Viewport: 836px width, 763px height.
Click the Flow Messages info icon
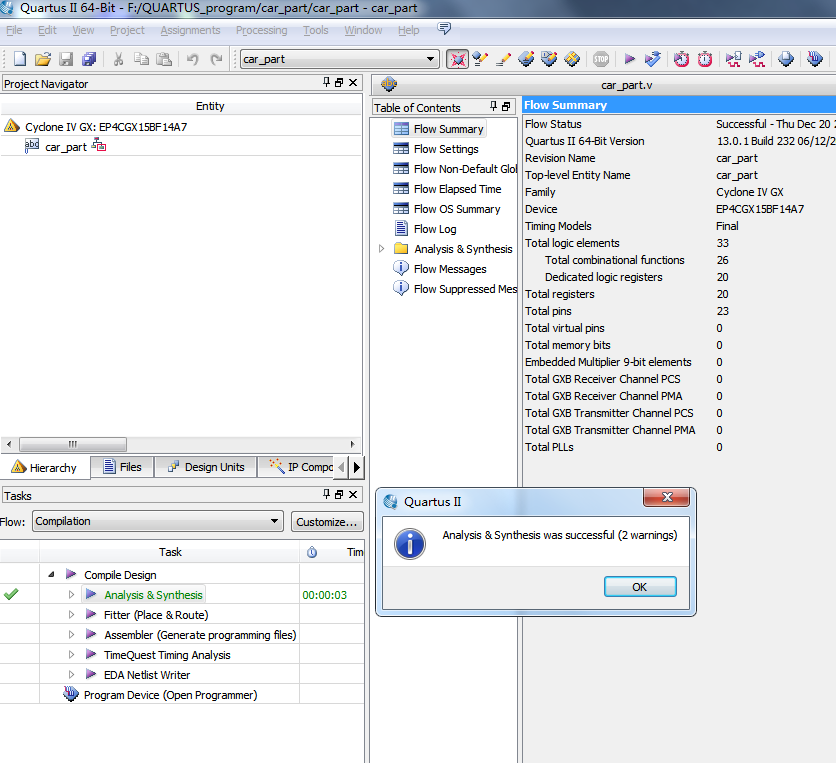pyautogui.click(x=401, y=269)
